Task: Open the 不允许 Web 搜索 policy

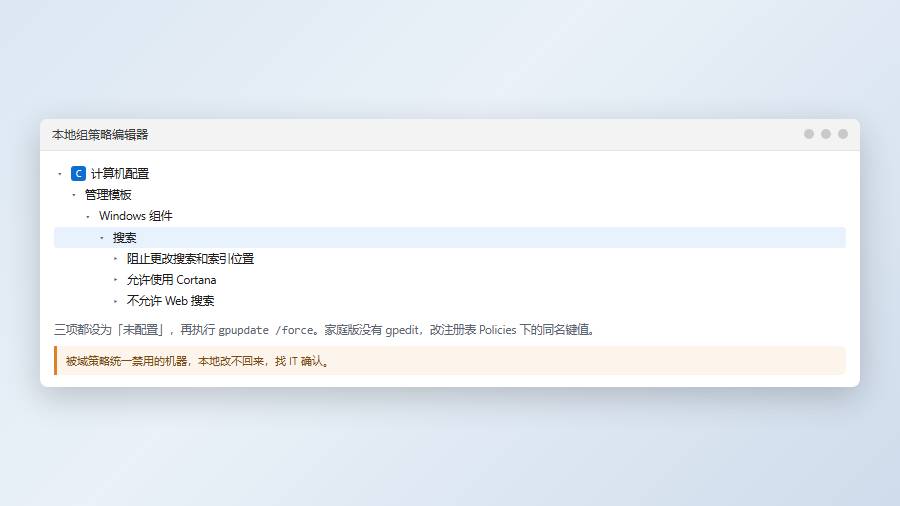Action: point(170,301)
